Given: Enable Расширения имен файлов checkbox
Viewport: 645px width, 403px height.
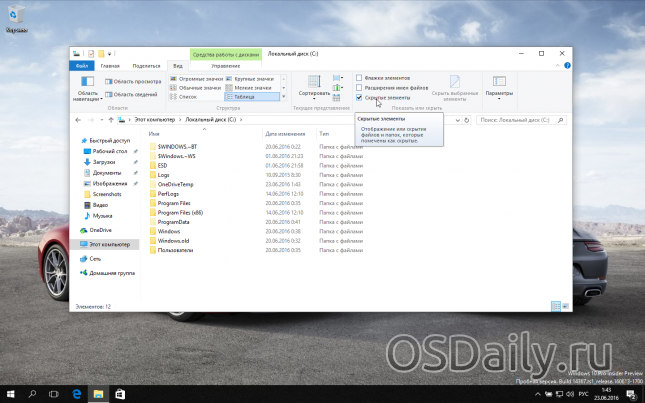Looking at the screenshot, I should 360,88.
